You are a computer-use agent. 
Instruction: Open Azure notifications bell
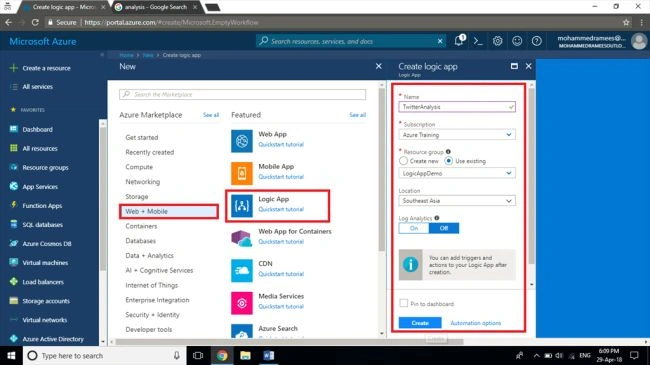coord(459,41)
